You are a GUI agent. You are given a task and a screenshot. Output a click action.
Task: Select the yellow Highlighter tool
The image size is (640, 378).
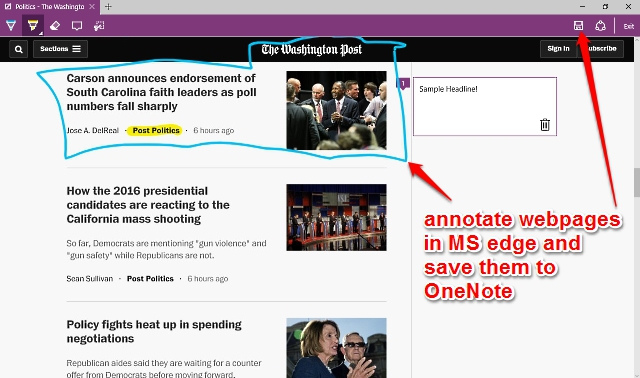(33, 26)
